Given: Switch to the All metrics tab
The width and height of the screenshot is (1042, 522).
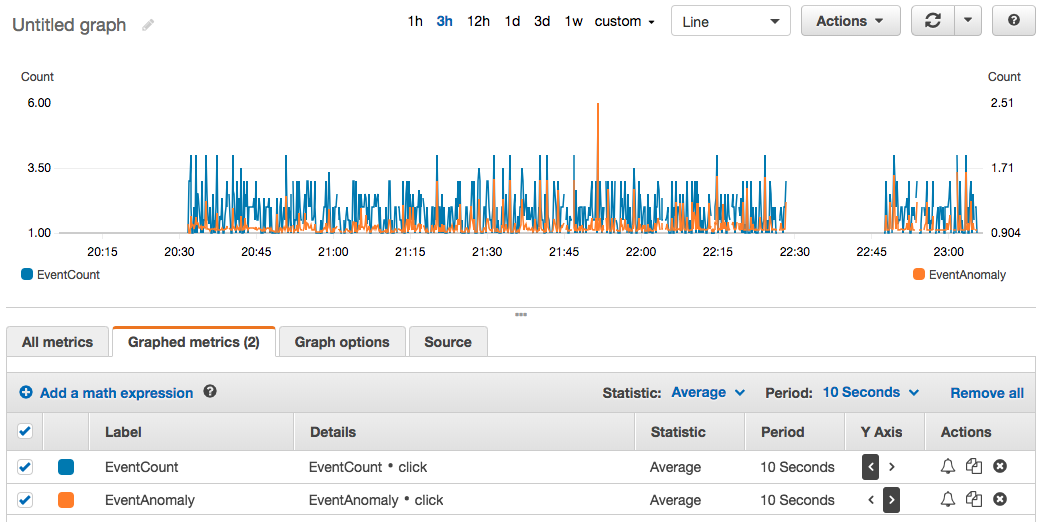Looking at the screenshot, I should [x=58, y=342].
